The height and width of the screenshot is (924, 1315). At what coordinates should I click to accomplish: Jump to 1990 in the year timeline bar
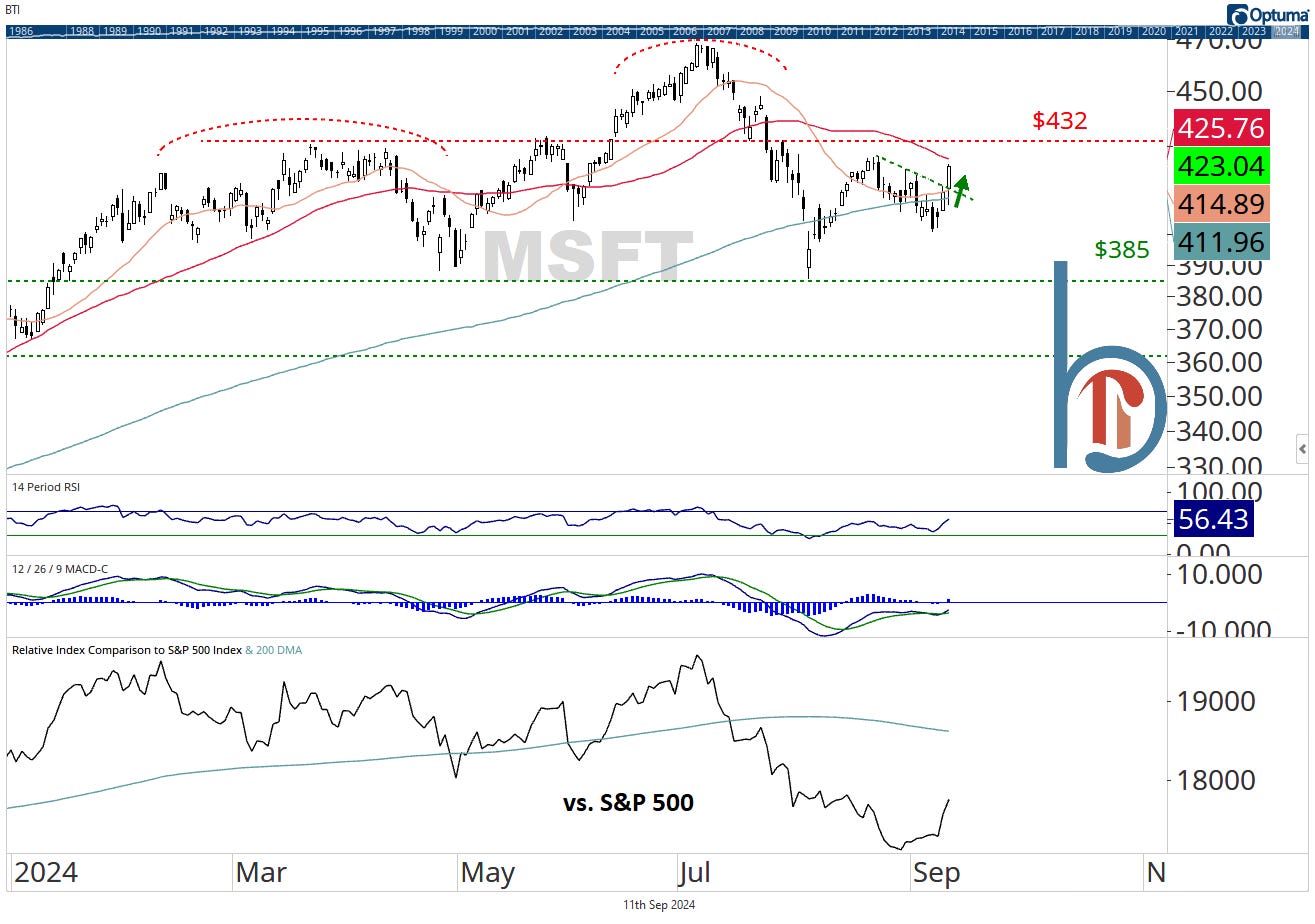point(150,31)
